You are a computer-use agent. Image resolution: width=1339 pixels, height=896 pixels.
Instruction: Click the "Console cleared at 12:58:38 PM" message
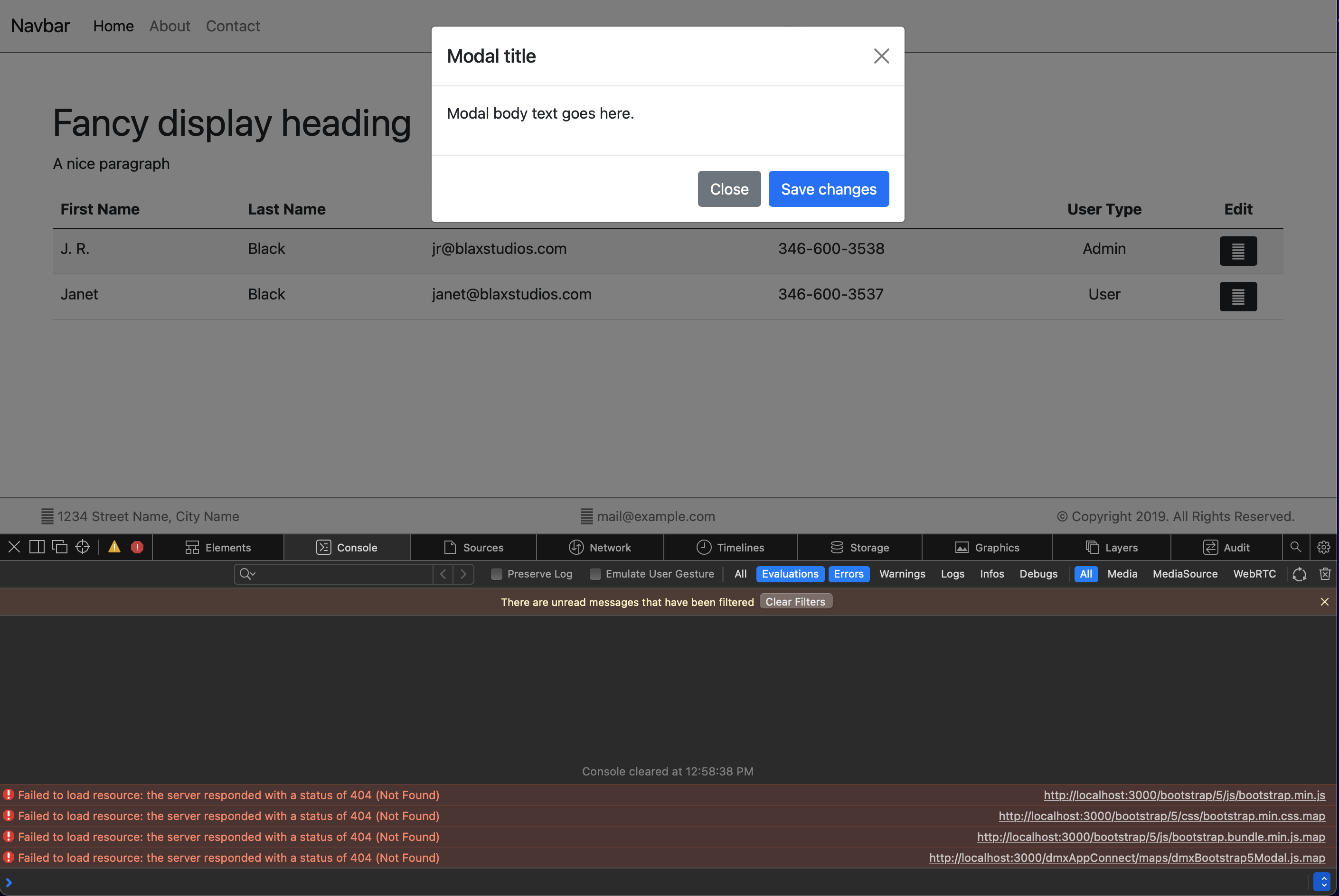[x=667, y=771]
